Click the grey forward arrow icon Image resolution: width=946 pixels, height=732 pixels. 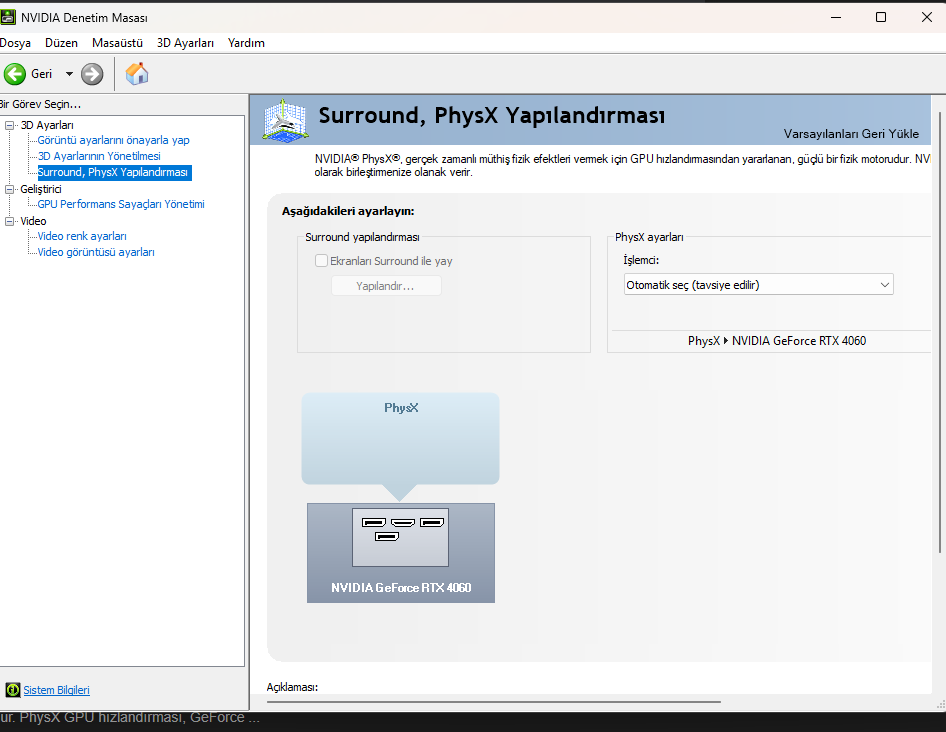click(x=92, y=74)
